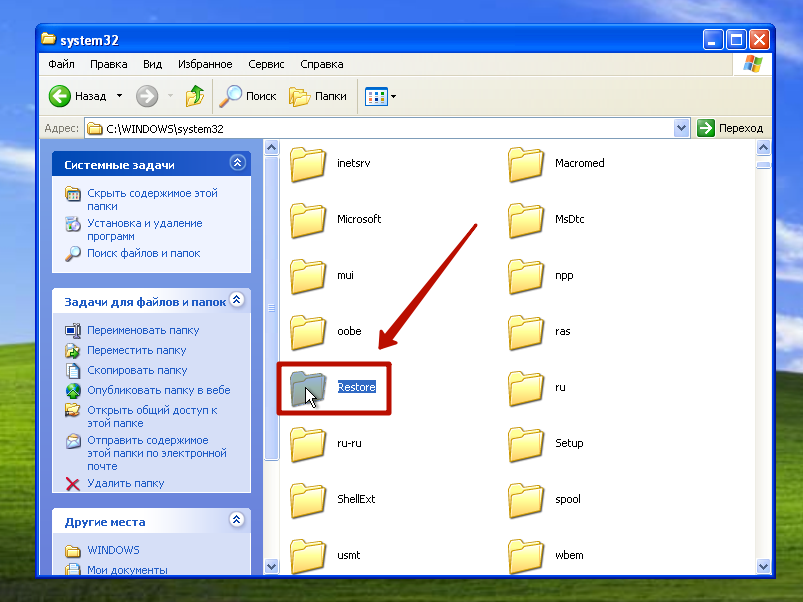Click Отправить содержимое по электронной почте link
Viewport: 803px width, 602px height.
click(x=157, y=453)
